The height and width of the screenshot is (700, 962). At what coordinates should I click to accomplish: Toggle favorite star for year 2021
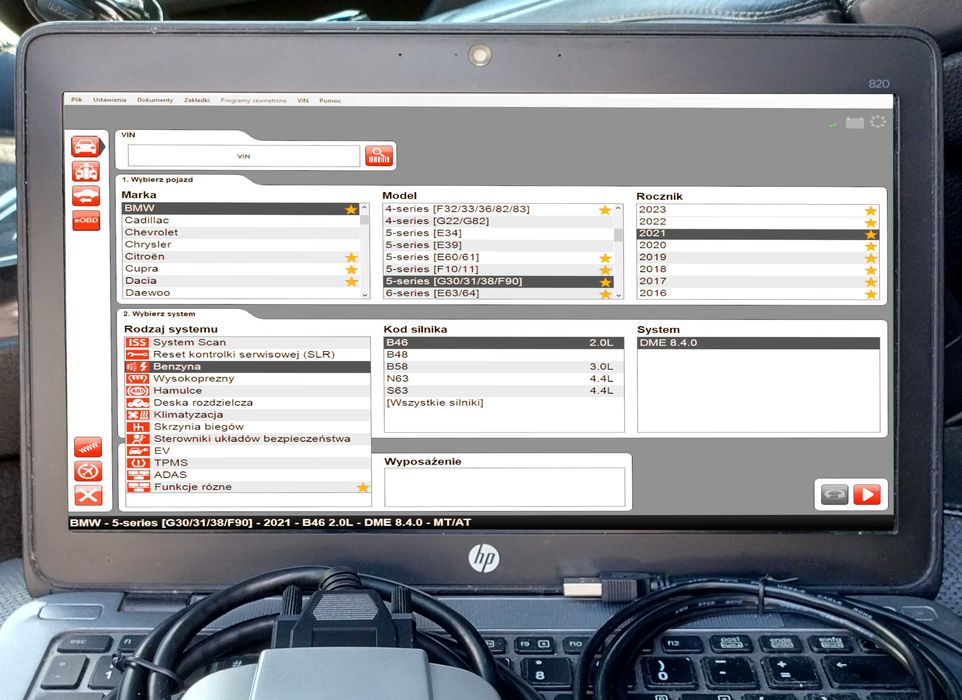871,234
